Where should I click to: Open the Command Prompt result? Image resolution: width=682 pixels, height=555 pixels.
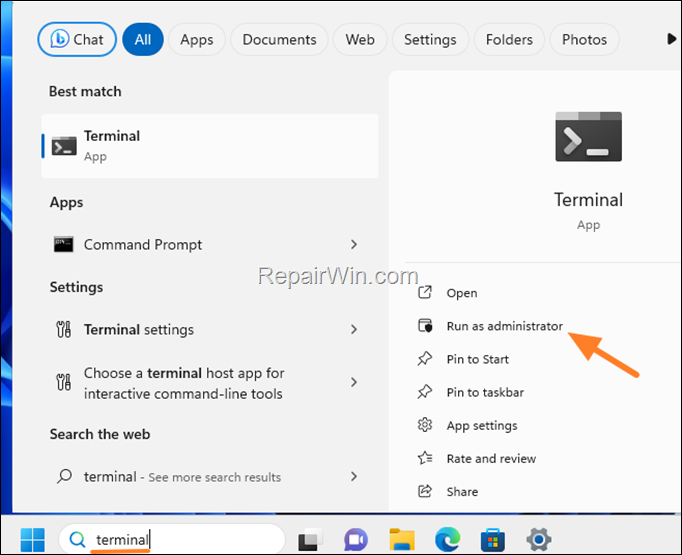pyautogui.click(x=210, y=244)
